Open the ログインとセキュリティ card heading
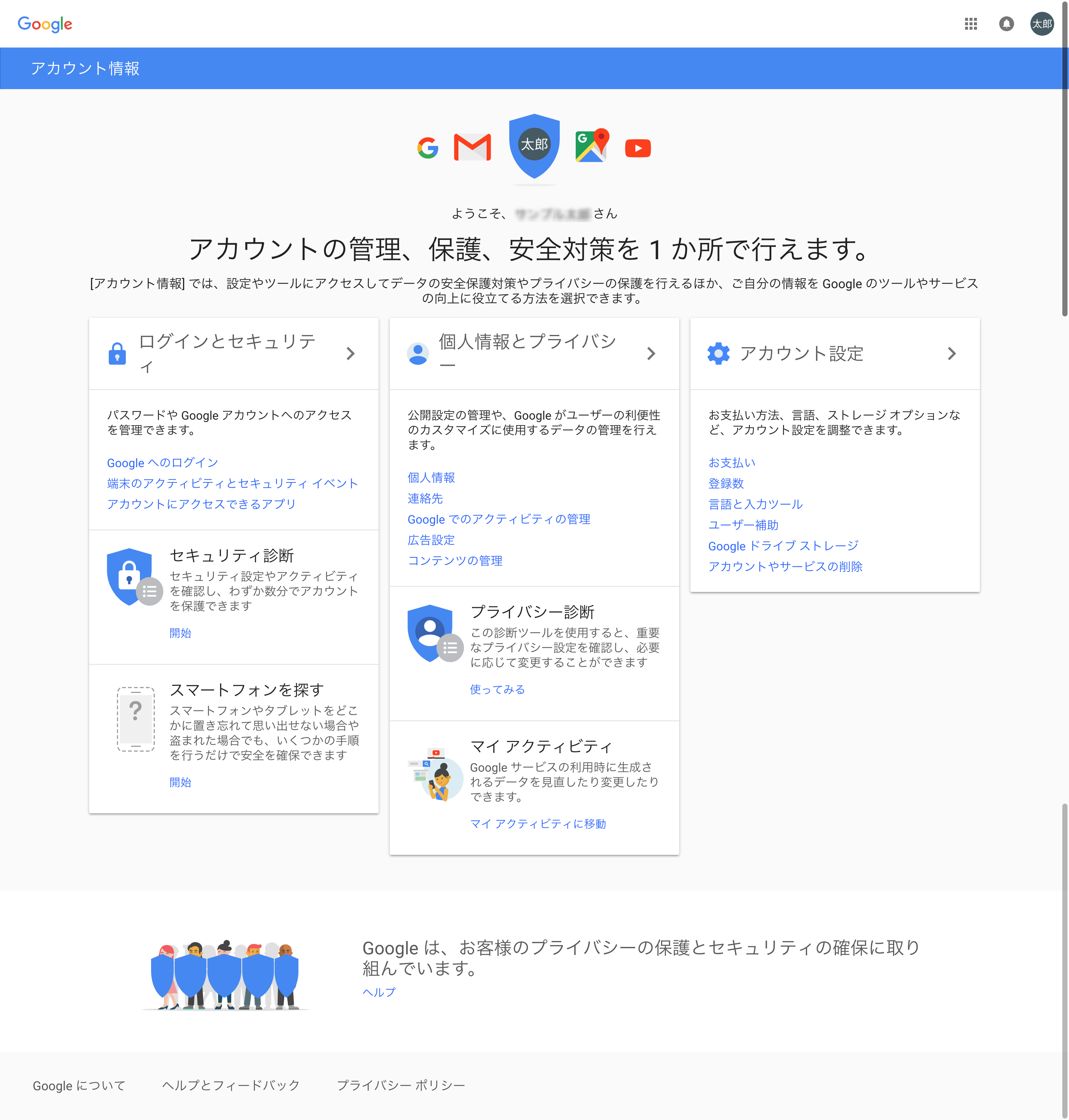This screenshot has height=1120, width=1069. 227,354
